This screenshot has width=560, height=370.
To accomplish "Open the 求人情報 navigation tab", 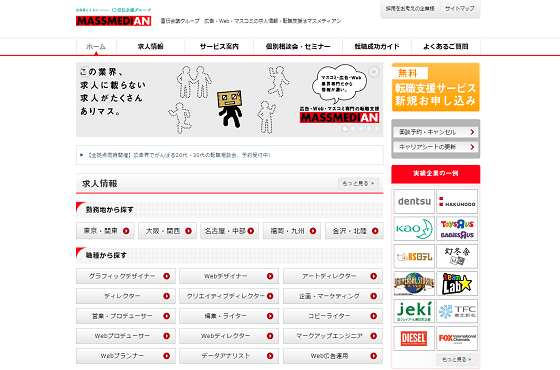I will point(150,46).
